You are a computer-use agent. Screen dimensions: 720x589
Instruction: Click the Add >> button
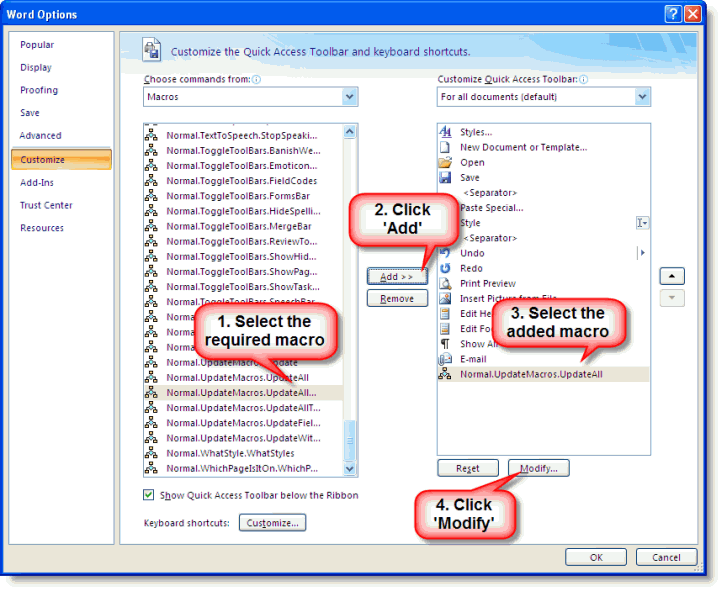397,276
